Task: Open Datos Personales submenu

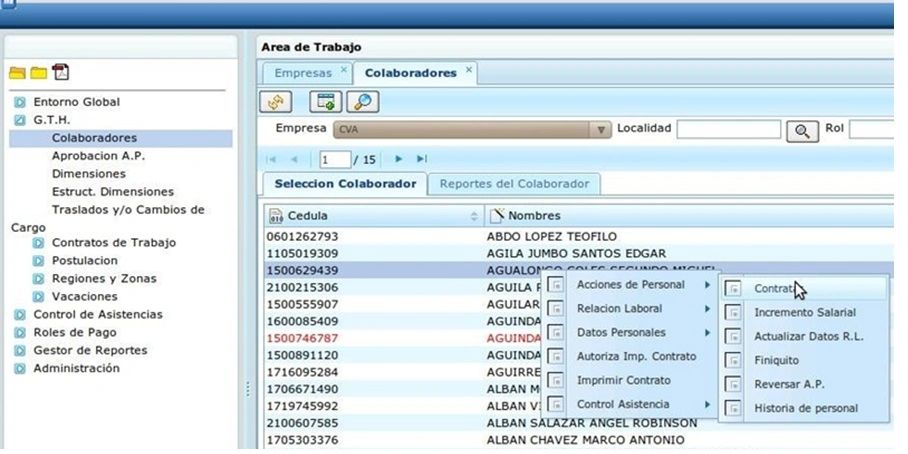Action: [x=630, y=332]
